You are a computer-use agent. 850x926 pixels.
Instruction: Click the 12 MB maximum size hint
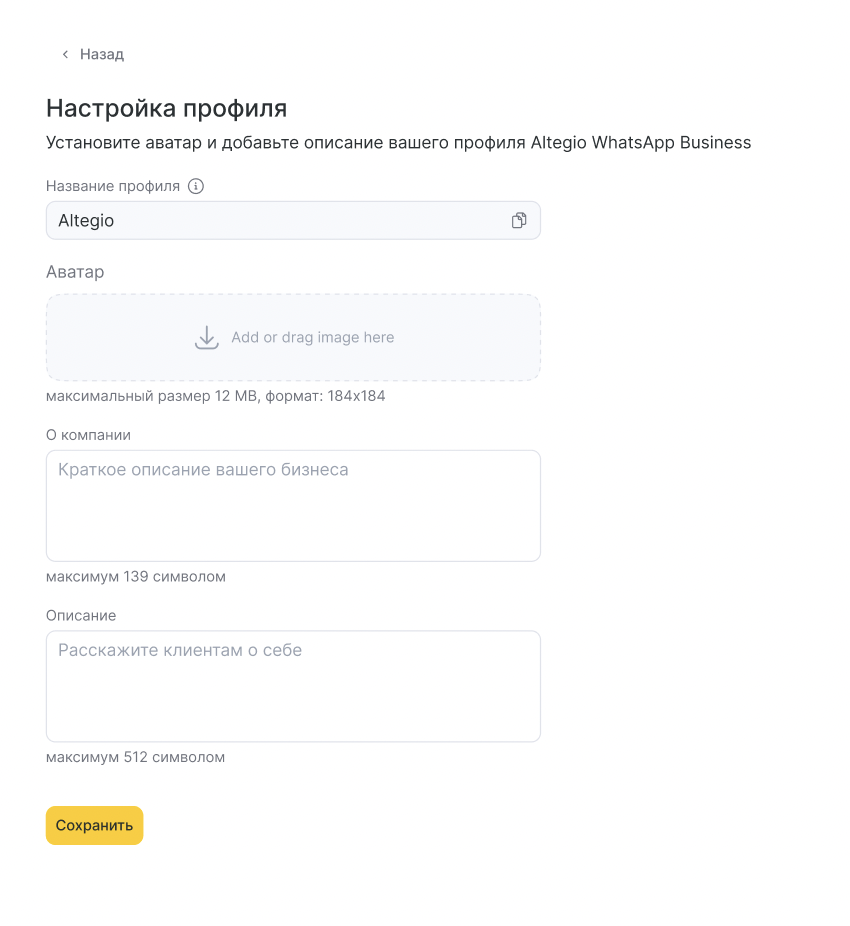(x=215, y=396)
